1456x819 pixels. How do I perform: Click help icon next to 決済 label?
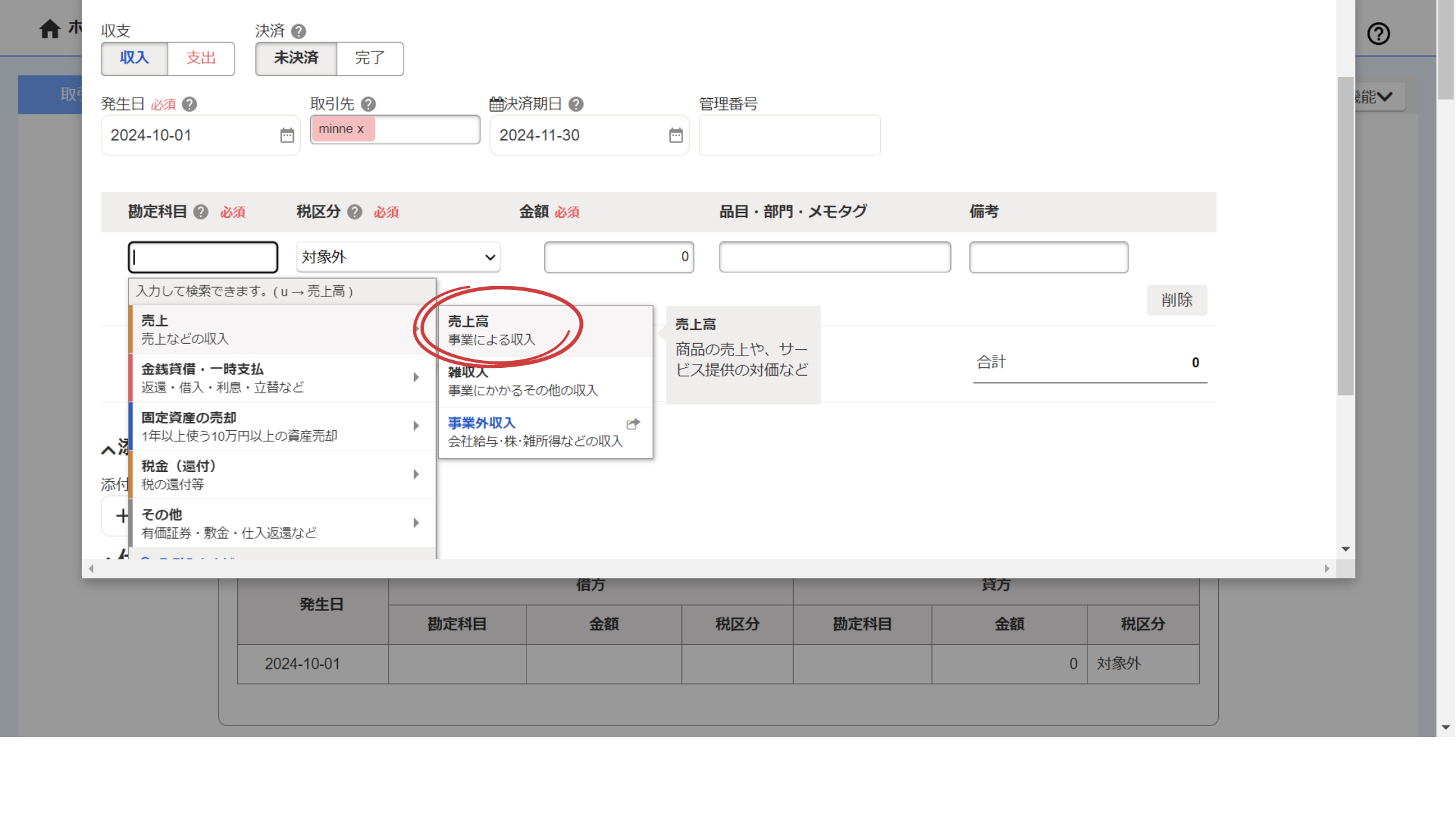[x=298, y=31]
